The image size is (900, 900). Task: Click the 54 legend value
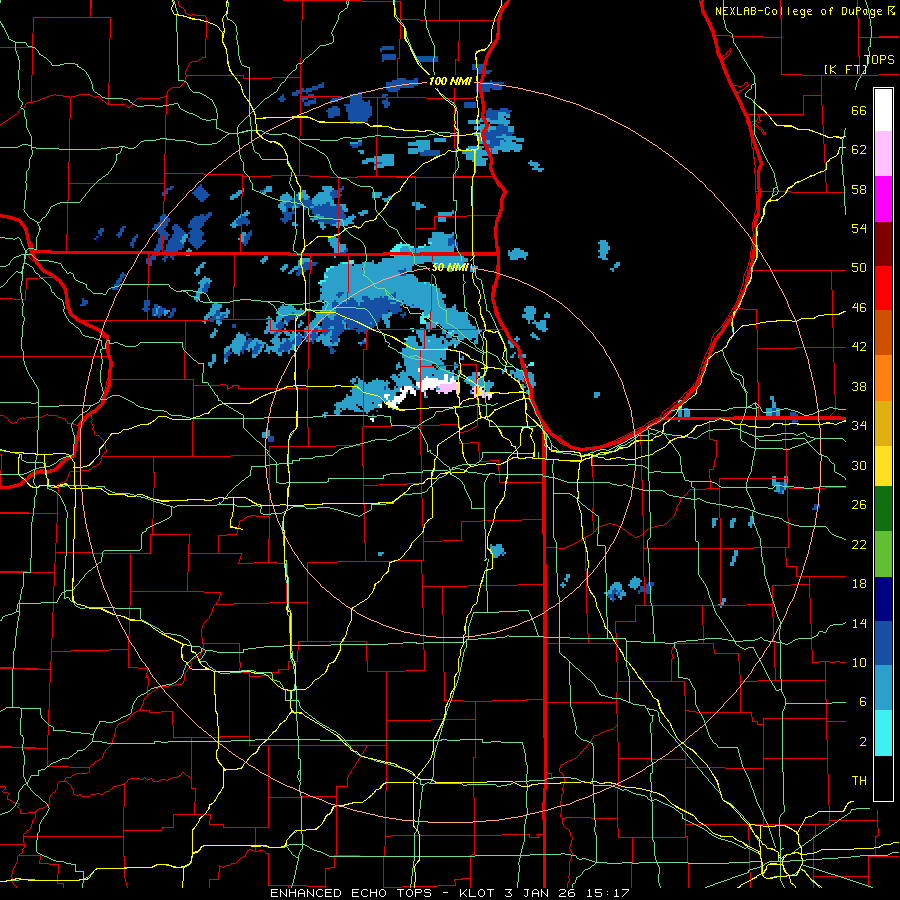point(859,228)
